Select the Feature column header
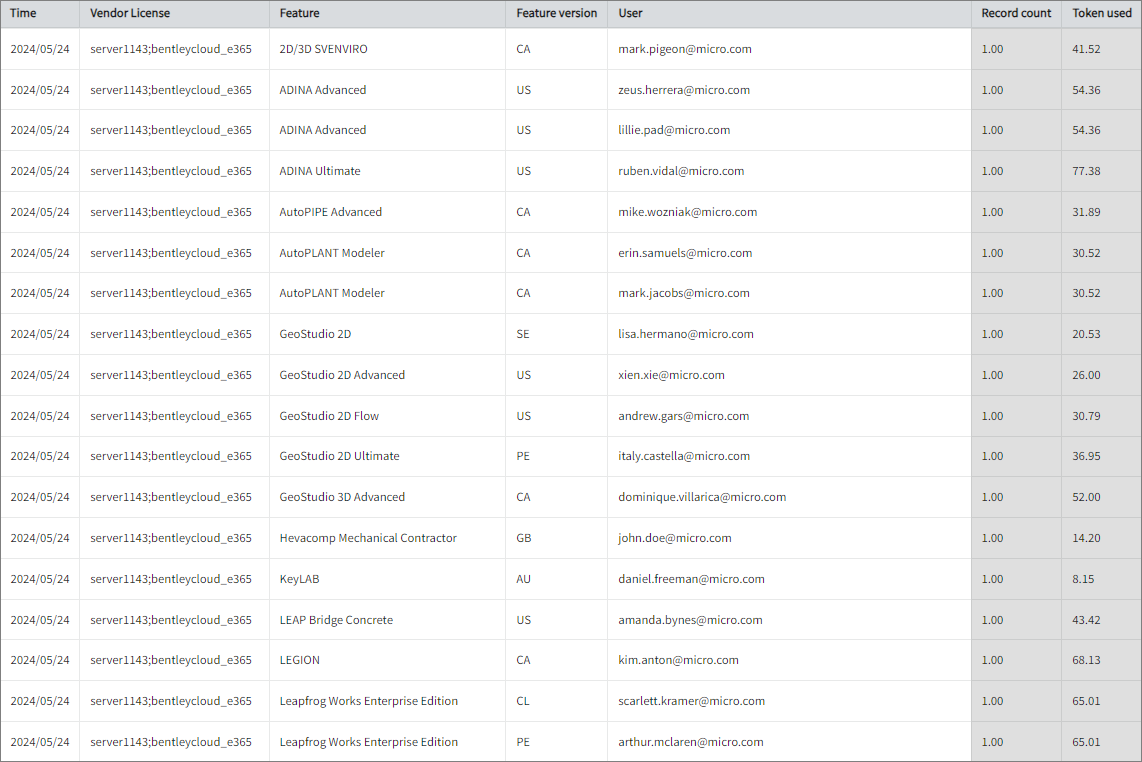This screenshot has width=1142, height=762. click(300, 14)
